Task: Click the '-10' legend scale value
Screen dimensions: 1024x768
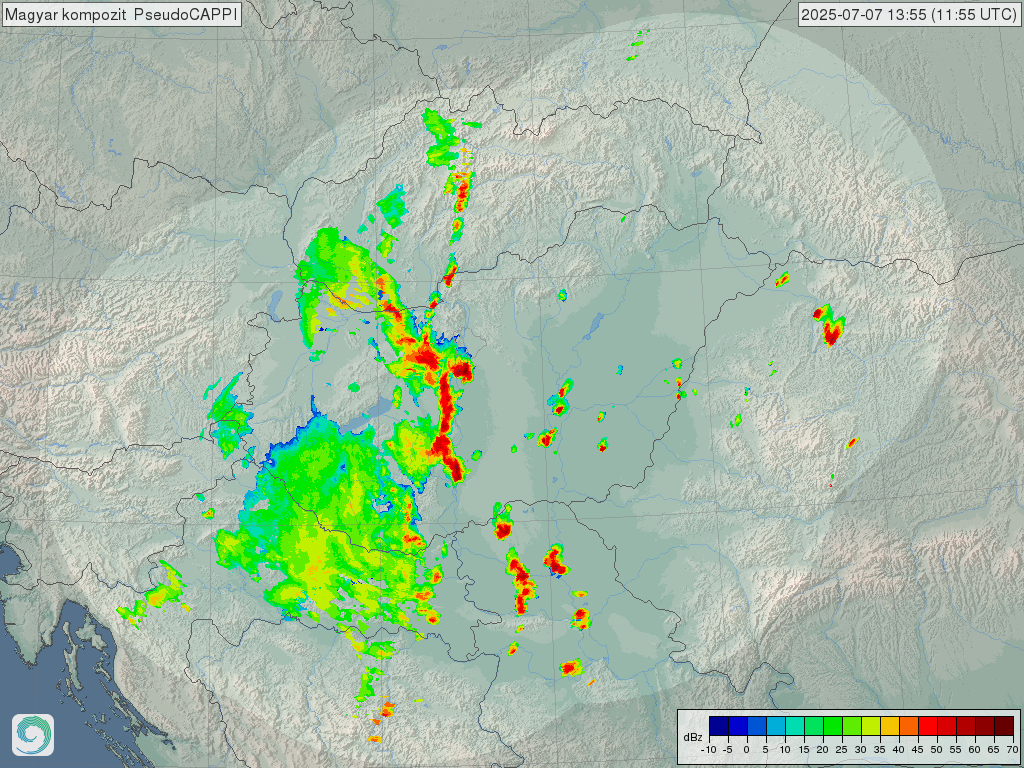Action: pos(709,750)
